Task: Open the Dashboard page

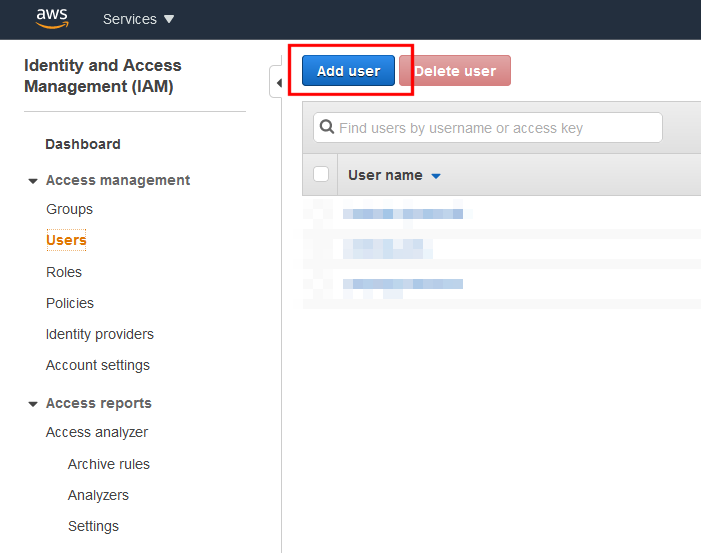Action: click(x=83, y=144)
